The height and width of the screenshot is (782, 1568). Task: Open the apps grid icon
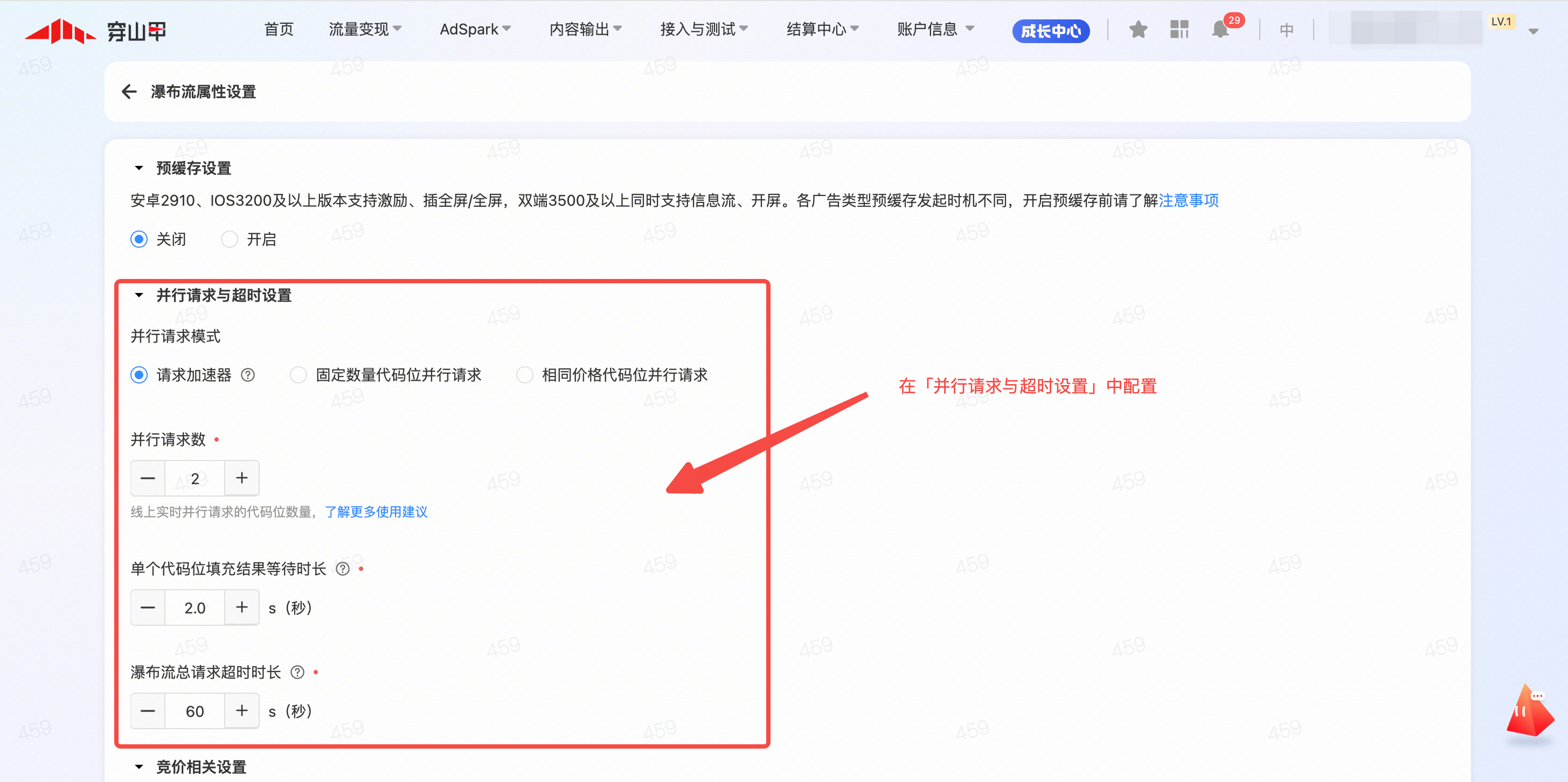click(1179, 29)
